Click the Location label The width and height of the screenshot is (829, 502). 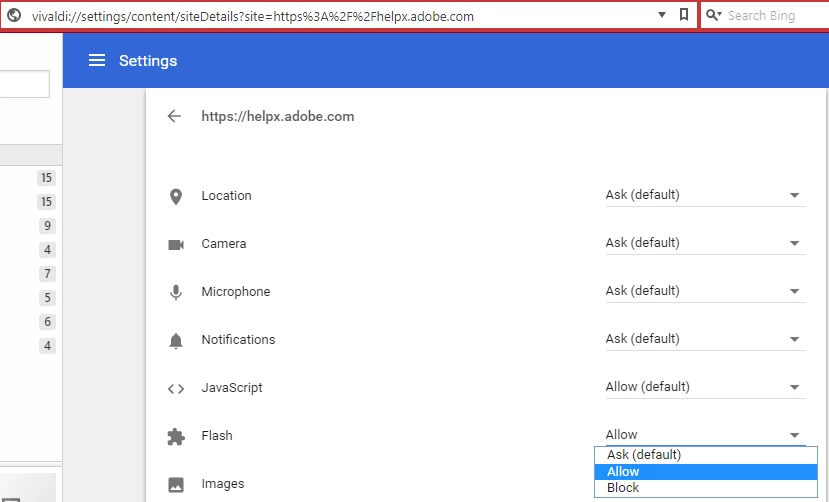[x=226, y=196]
